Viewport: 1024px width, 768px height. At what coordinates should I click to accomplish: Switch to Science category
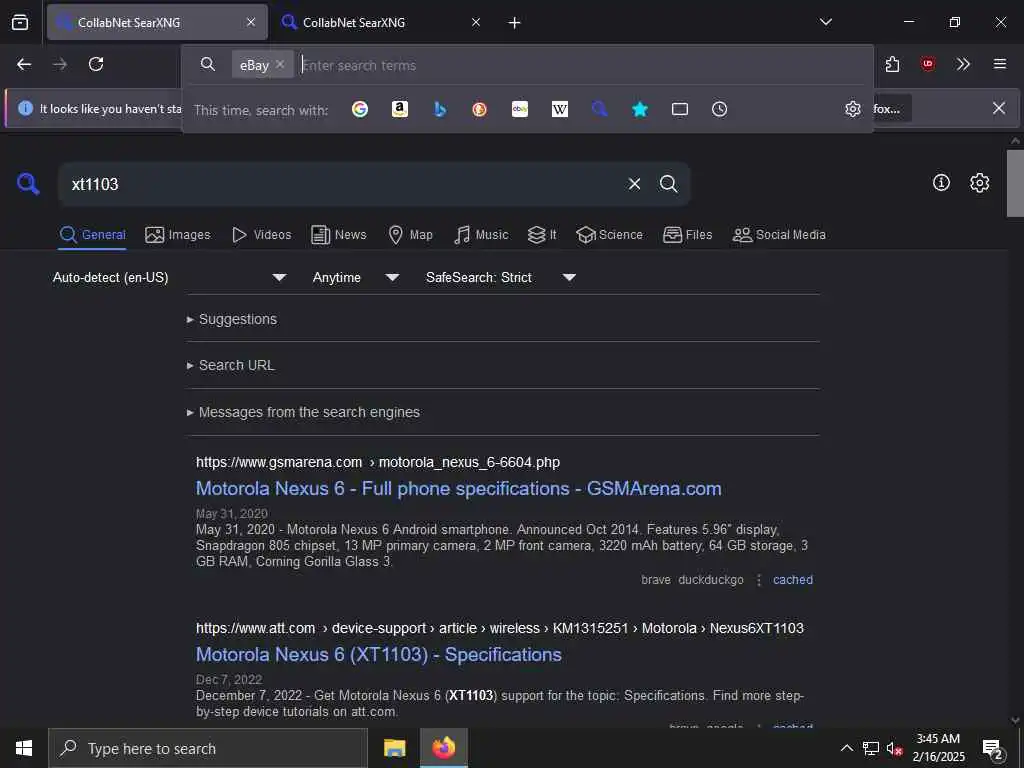(609, 234)
